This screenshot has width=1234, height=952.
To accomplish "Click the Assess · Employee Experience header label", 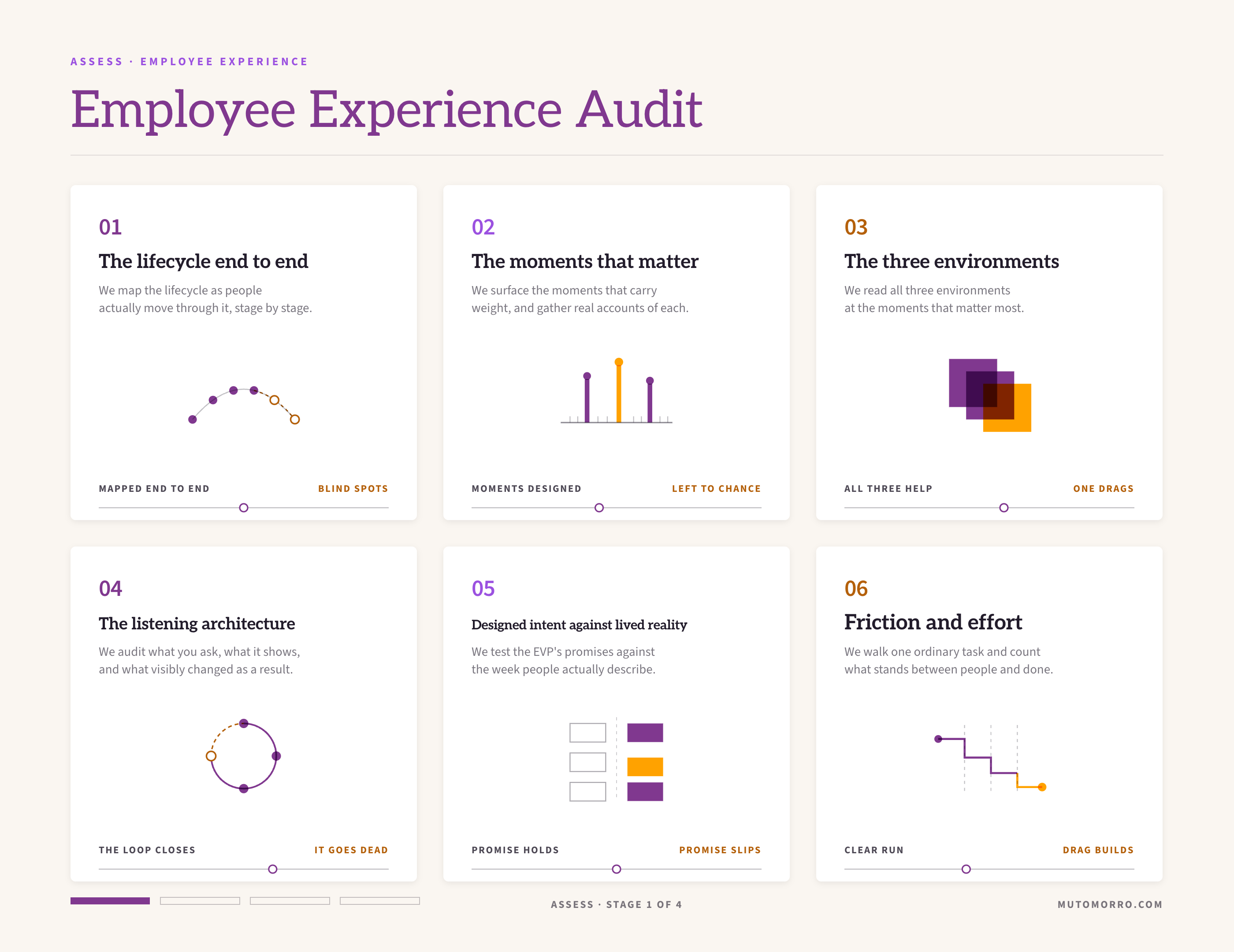I will coord(189,62).
